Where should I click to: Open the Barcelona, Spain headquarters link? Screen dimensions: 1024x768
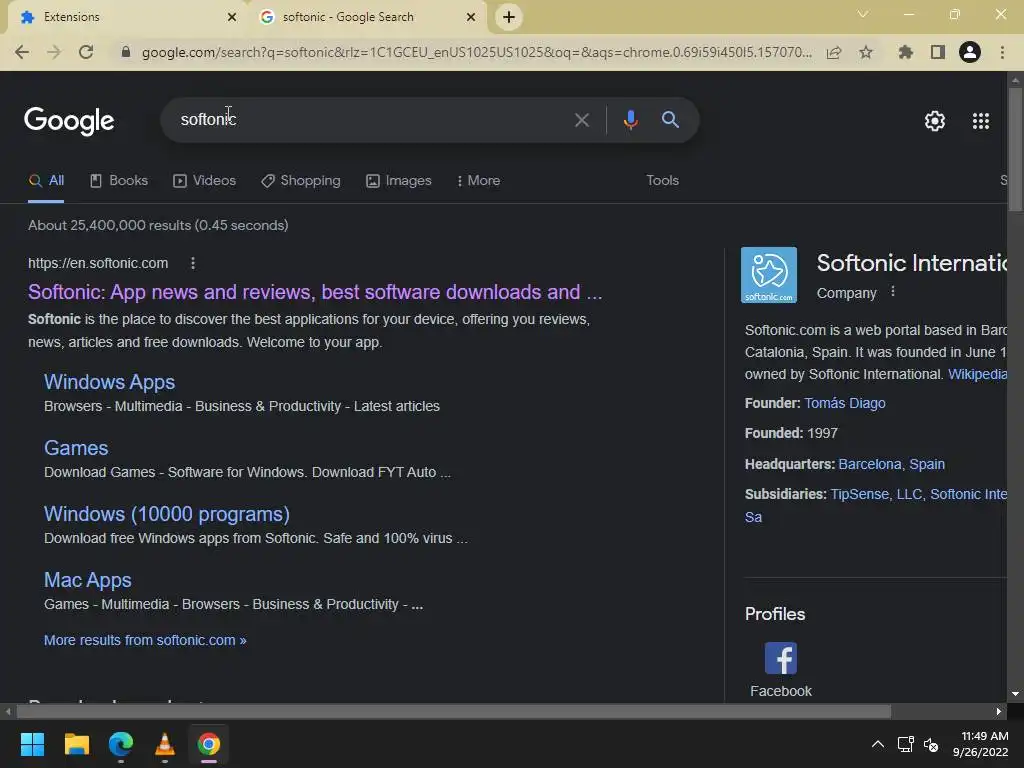click(891, 464)
